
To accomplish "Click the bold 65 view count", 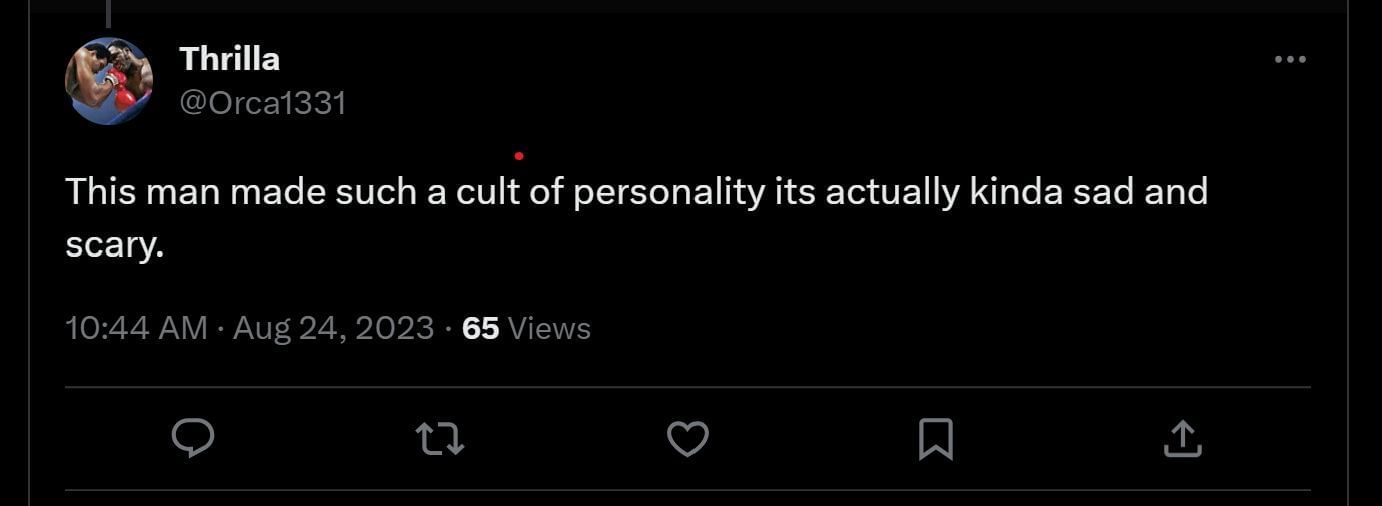I will click(480, 328).
